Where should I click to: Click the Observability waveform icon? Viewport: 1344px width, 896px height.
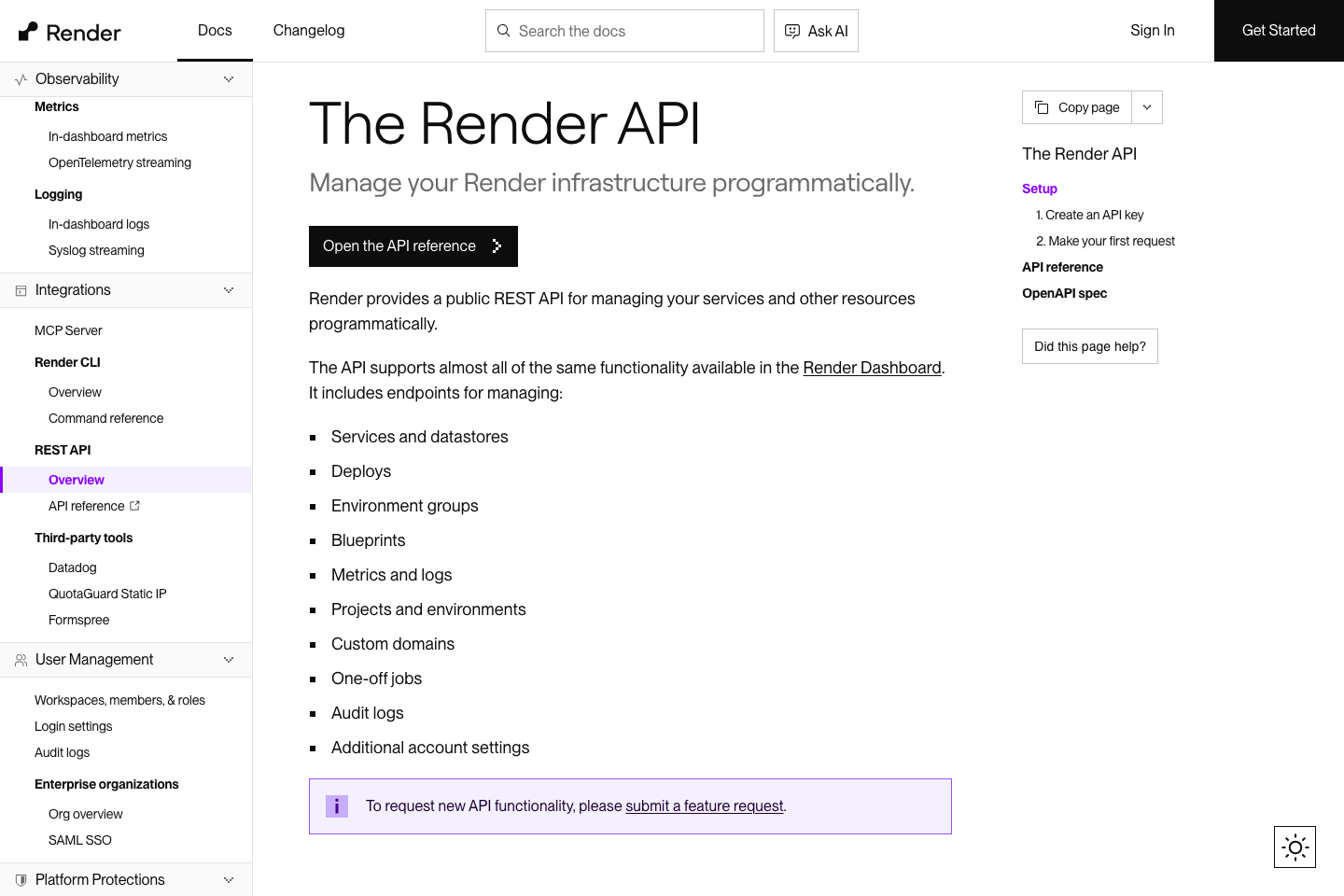tap(21, 78)
